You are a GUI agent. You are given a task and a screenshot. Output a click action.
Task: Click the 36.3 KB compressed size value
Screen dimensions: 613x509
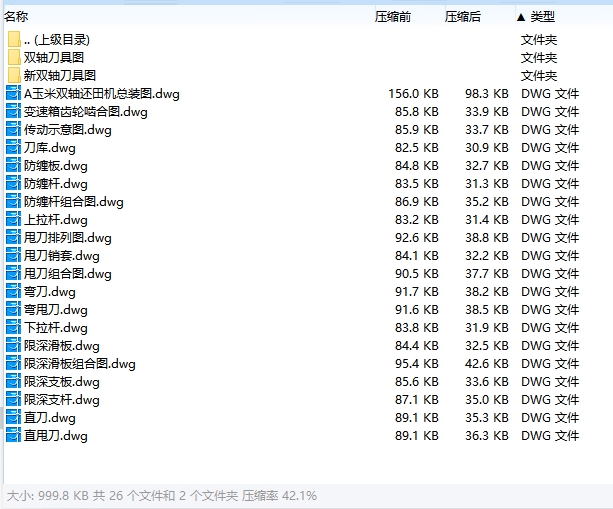tap(487, 436)
